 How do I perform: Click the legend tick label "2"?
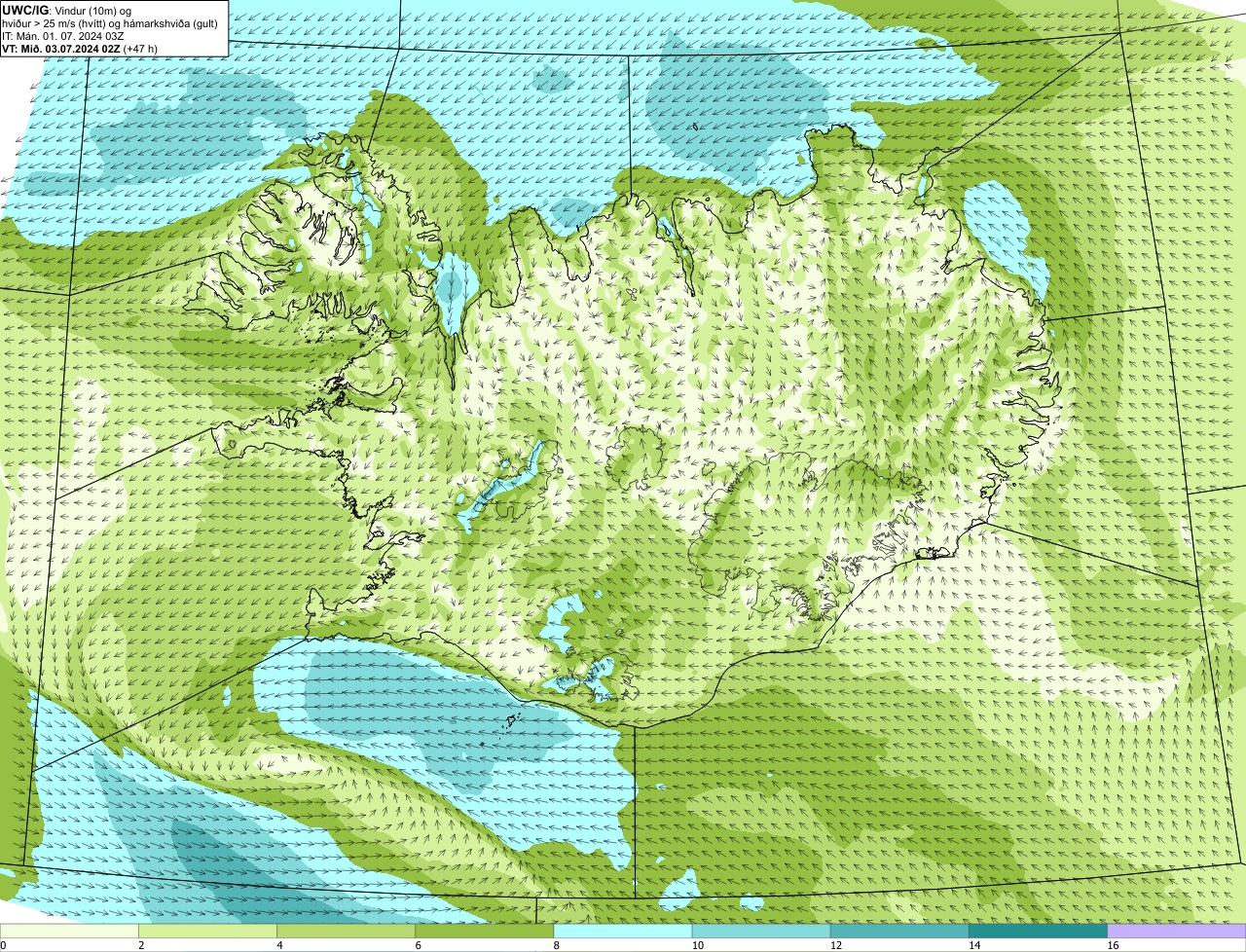[x=141, y=945]
